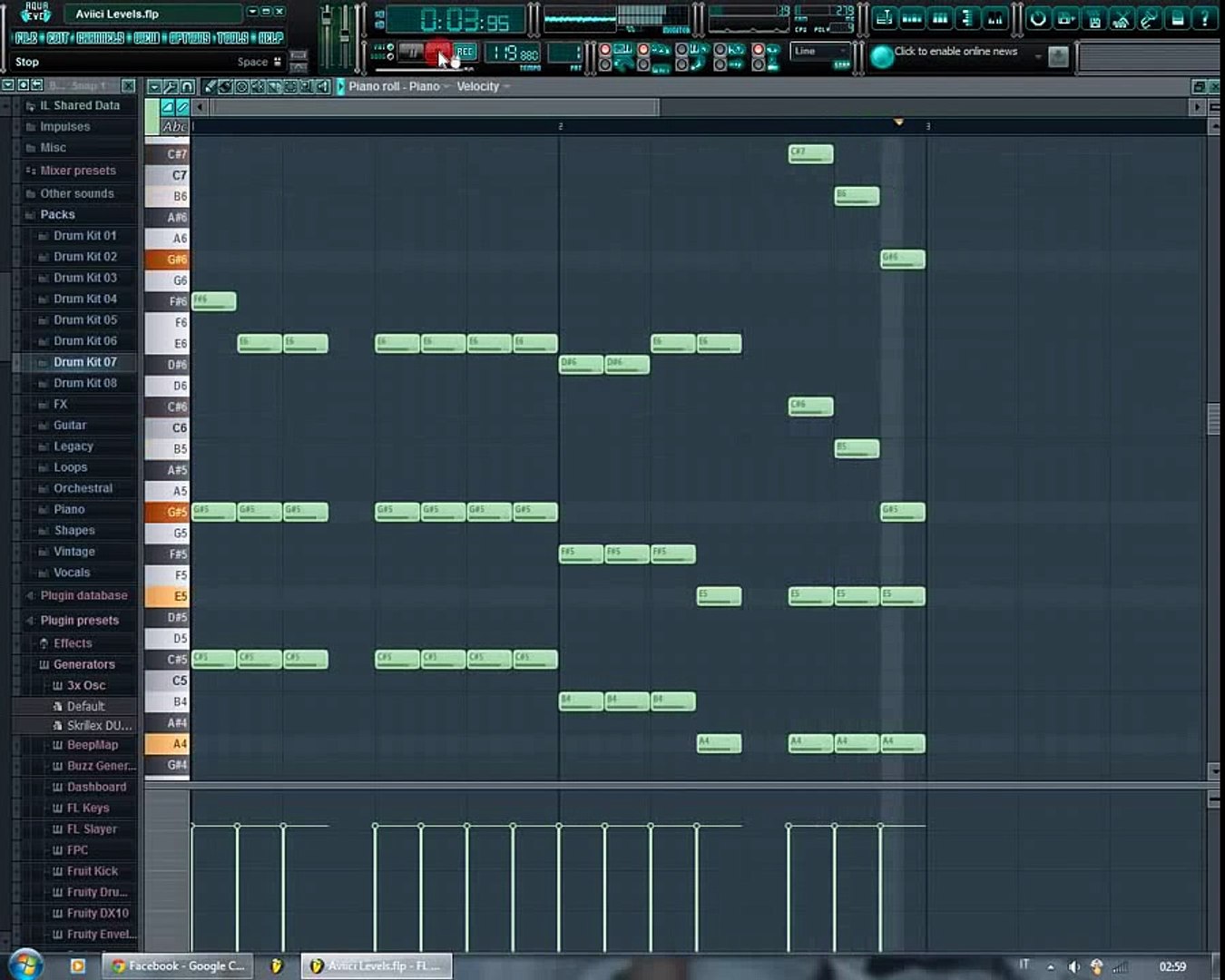The height and width of the screenshot is (980, 1225).
Task: Click the audio editor scissors icon
Action: pos(1122,18)
